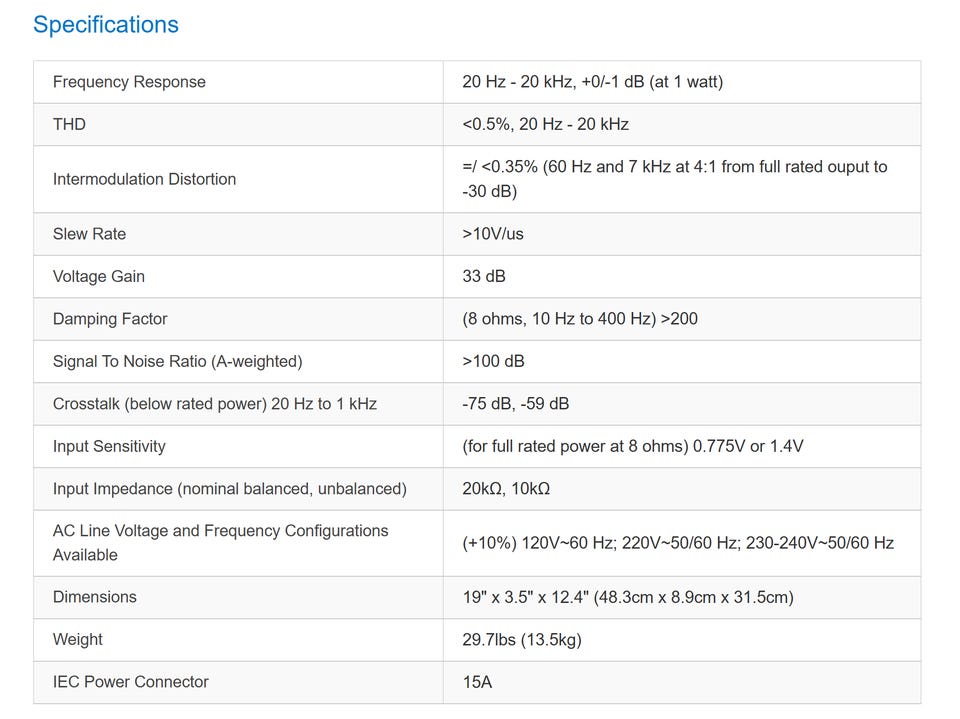Viewport: 960px width, 719px height.
Task: Click the Slew Rate label
Action: pyautogui.click(x=89, y=234)
